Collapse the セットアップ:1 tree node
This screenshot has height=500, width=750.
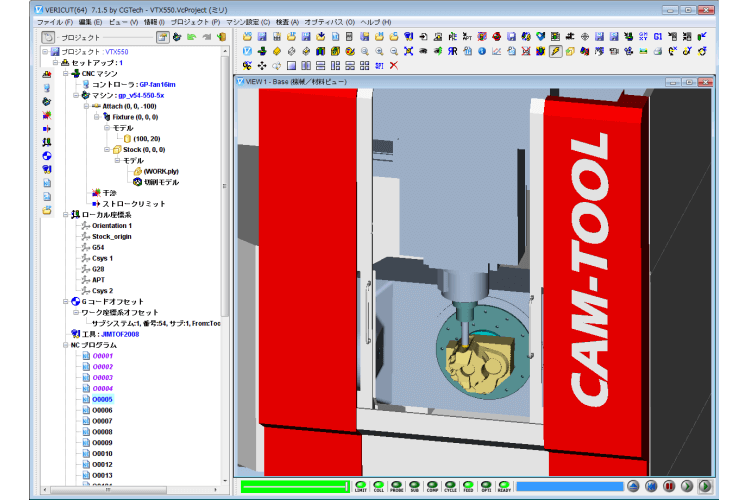point(55,63)
